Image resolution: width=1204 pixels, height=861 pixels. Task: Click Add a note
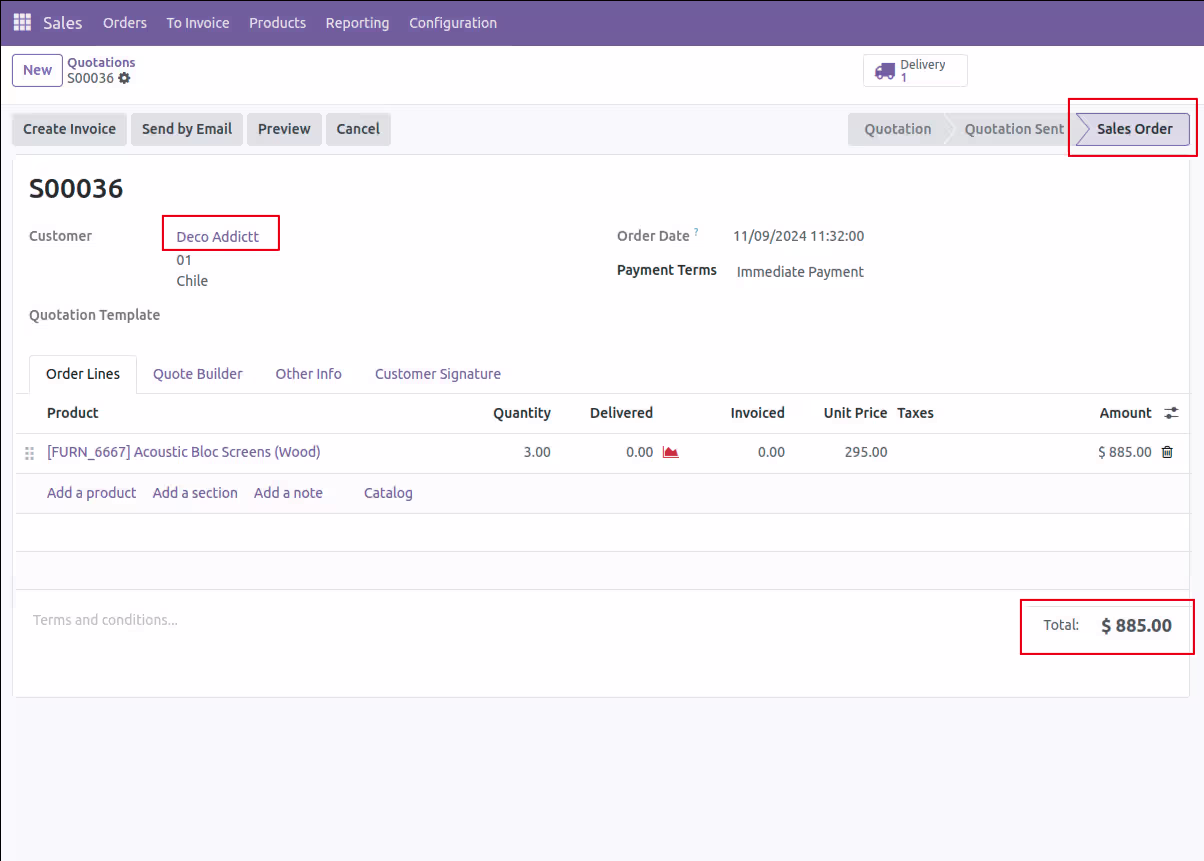[288, 493]
